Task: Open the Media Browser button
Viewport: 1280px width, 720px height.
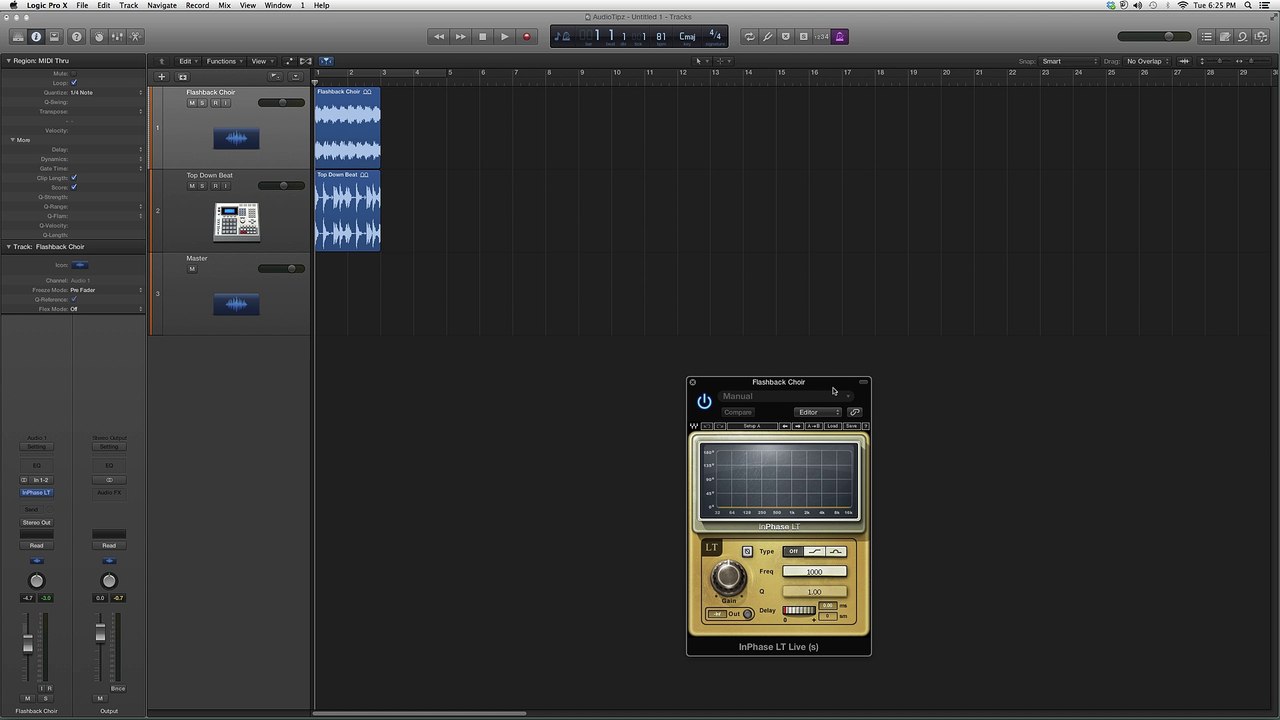Action: pos(1261,37)
